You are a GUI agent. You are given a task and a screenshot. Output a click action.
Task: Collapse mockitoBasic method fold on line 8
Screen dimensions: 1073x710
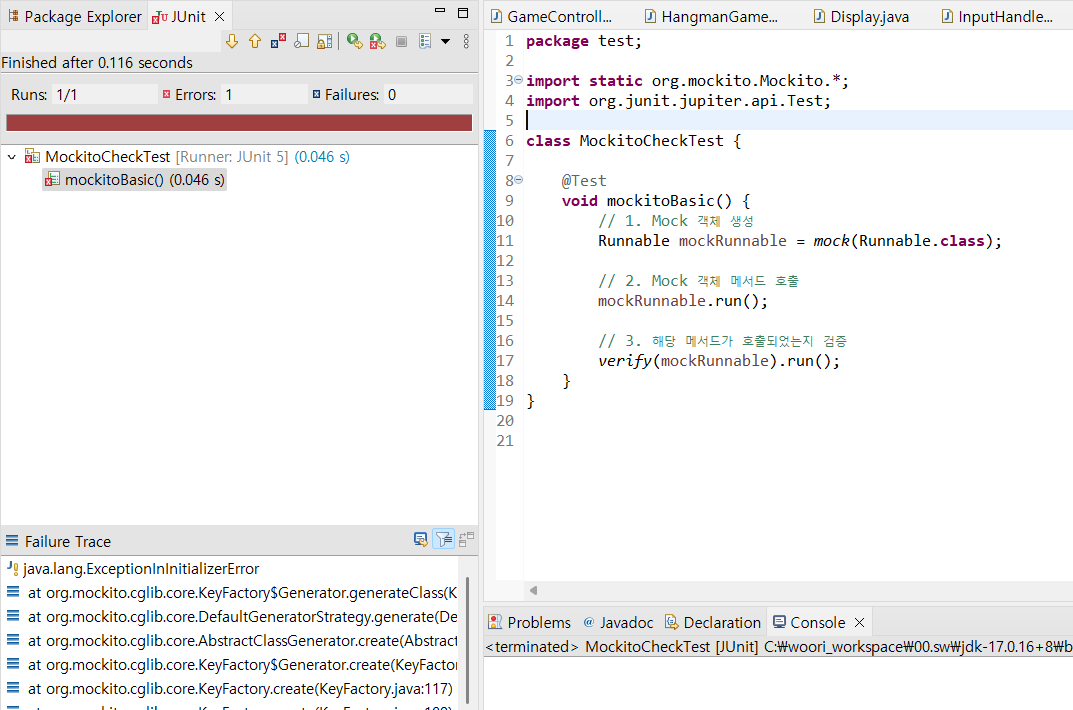point(519,180)
